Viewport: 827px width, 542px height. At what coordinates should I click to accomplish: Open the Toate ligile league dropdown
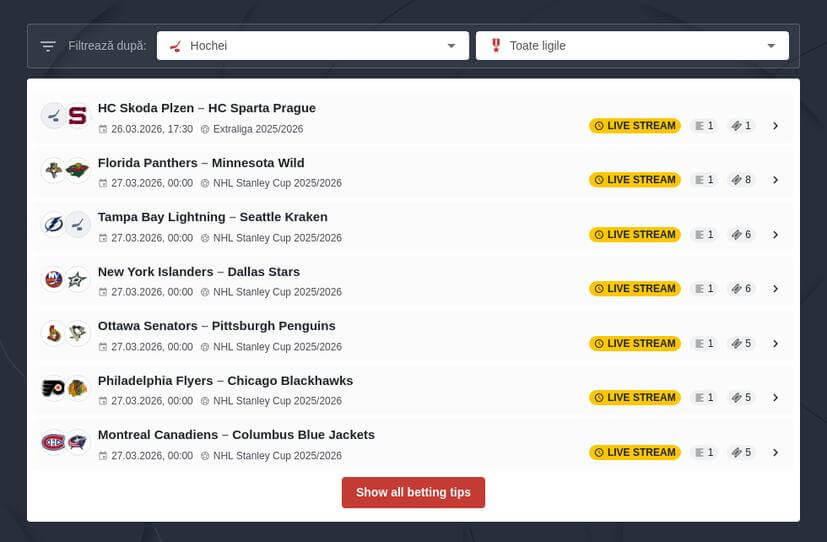pos(632,46)
